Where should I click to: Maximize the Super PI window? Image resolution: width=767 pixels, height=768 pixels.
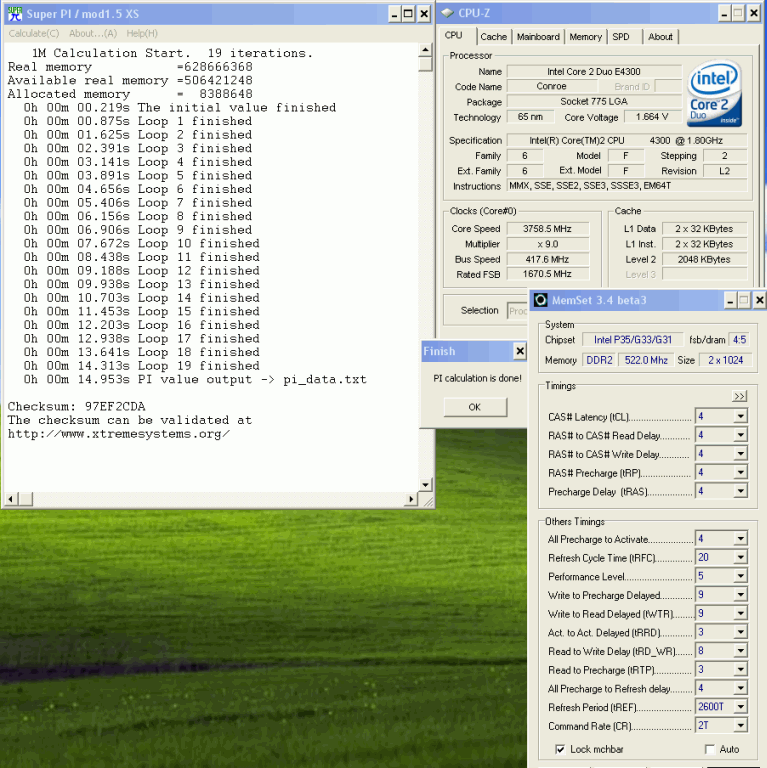pyautogui.click(x=408, y=14)
